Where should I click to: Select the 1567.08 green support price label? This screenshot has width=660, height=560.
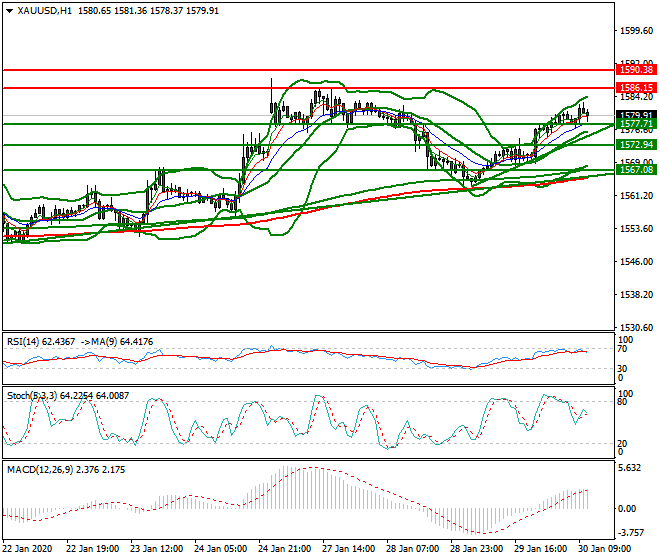[x=636, y=170]
